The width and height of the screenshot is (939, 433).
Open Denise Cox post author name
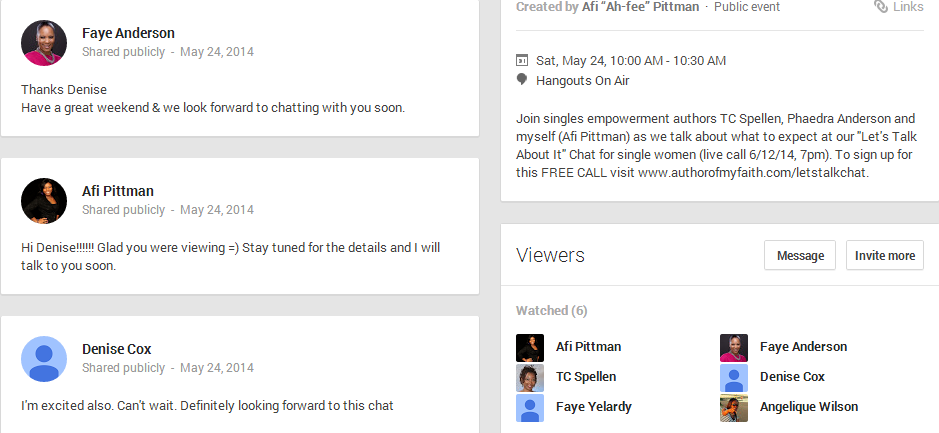coord(117,349)
